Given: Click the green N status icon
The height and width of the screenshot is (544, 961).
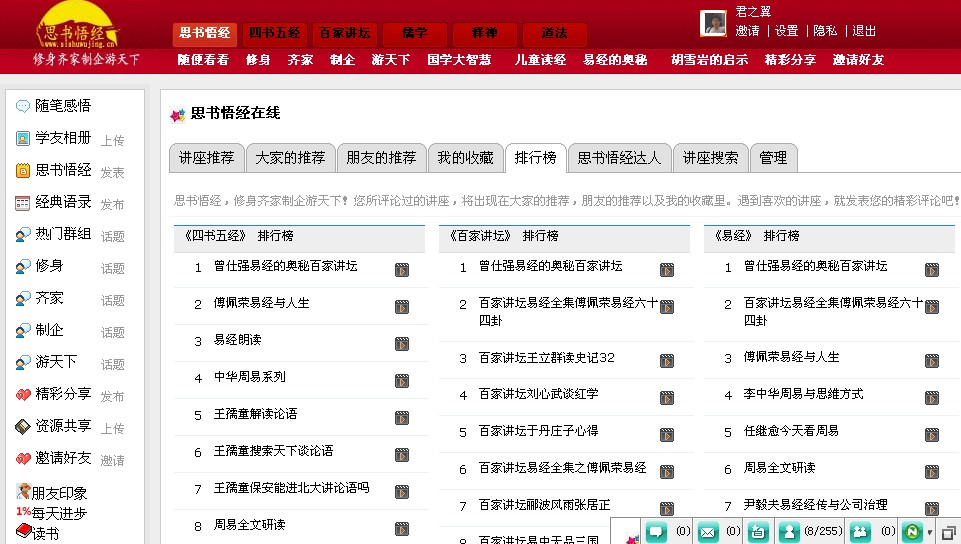Looking at the screenshot, I should (x=912, y=531).
